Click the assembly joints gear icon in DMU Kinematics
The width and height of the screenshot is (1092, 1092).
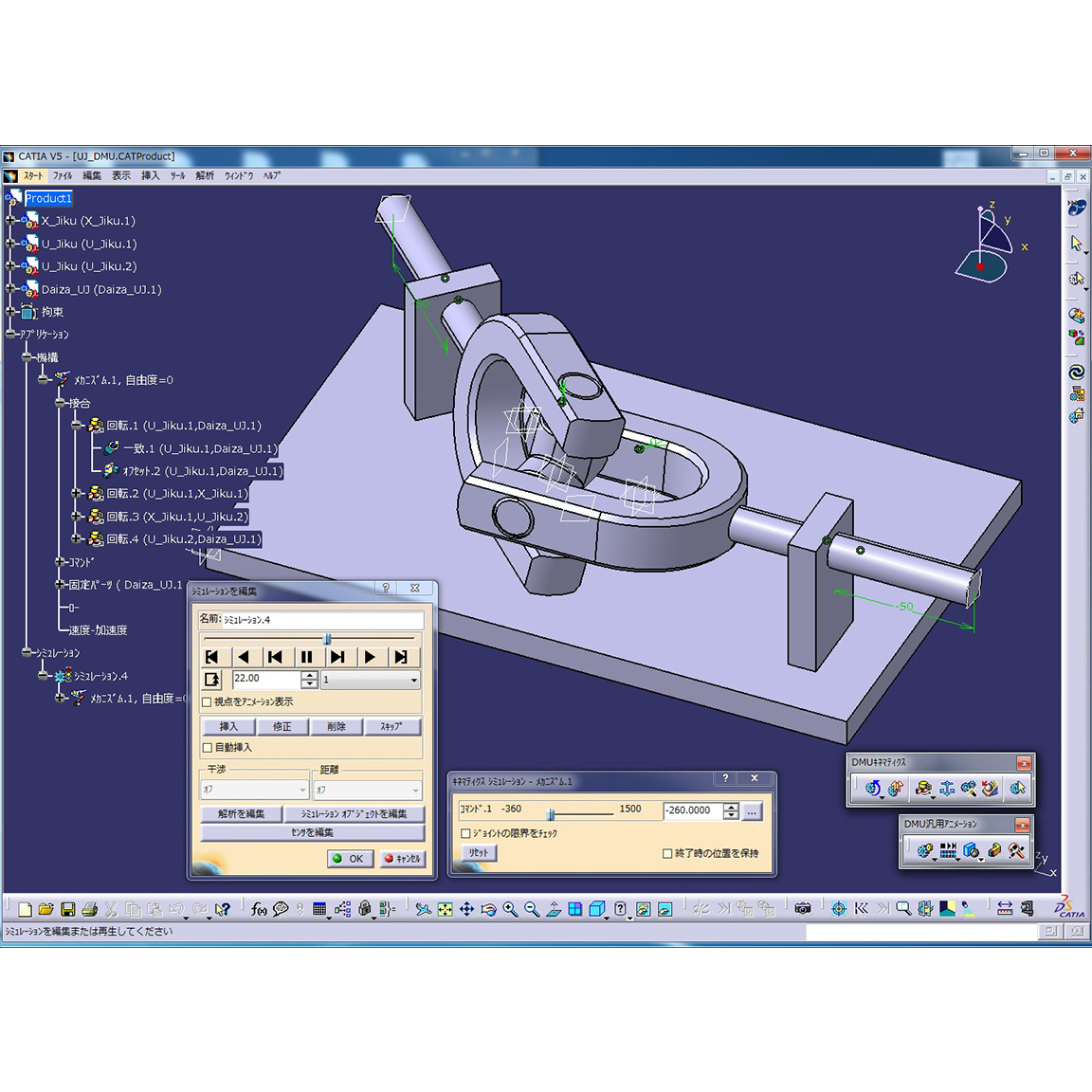tap(968, 789)
